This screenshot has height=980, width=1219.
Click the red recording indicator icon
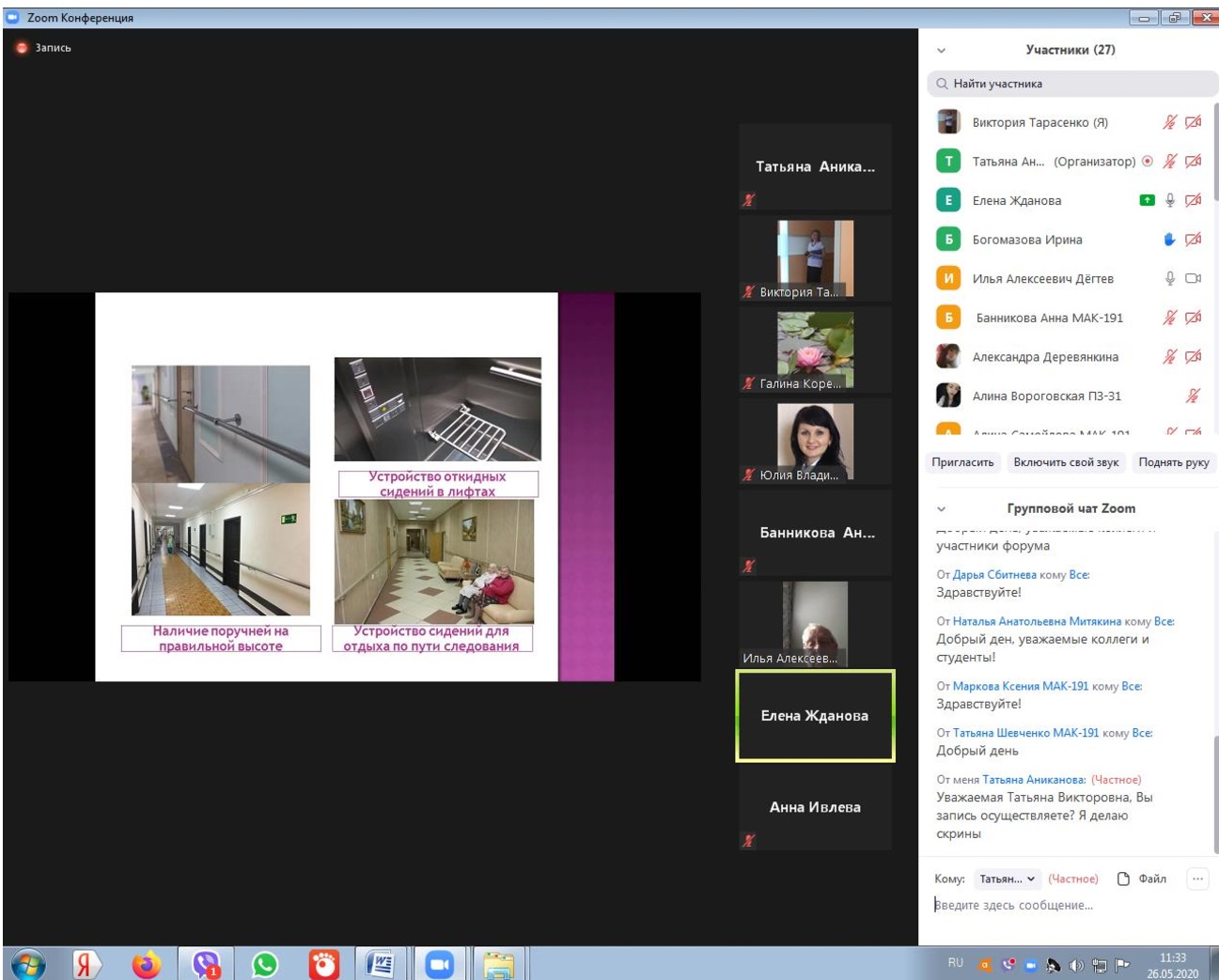tap(22, 48)
